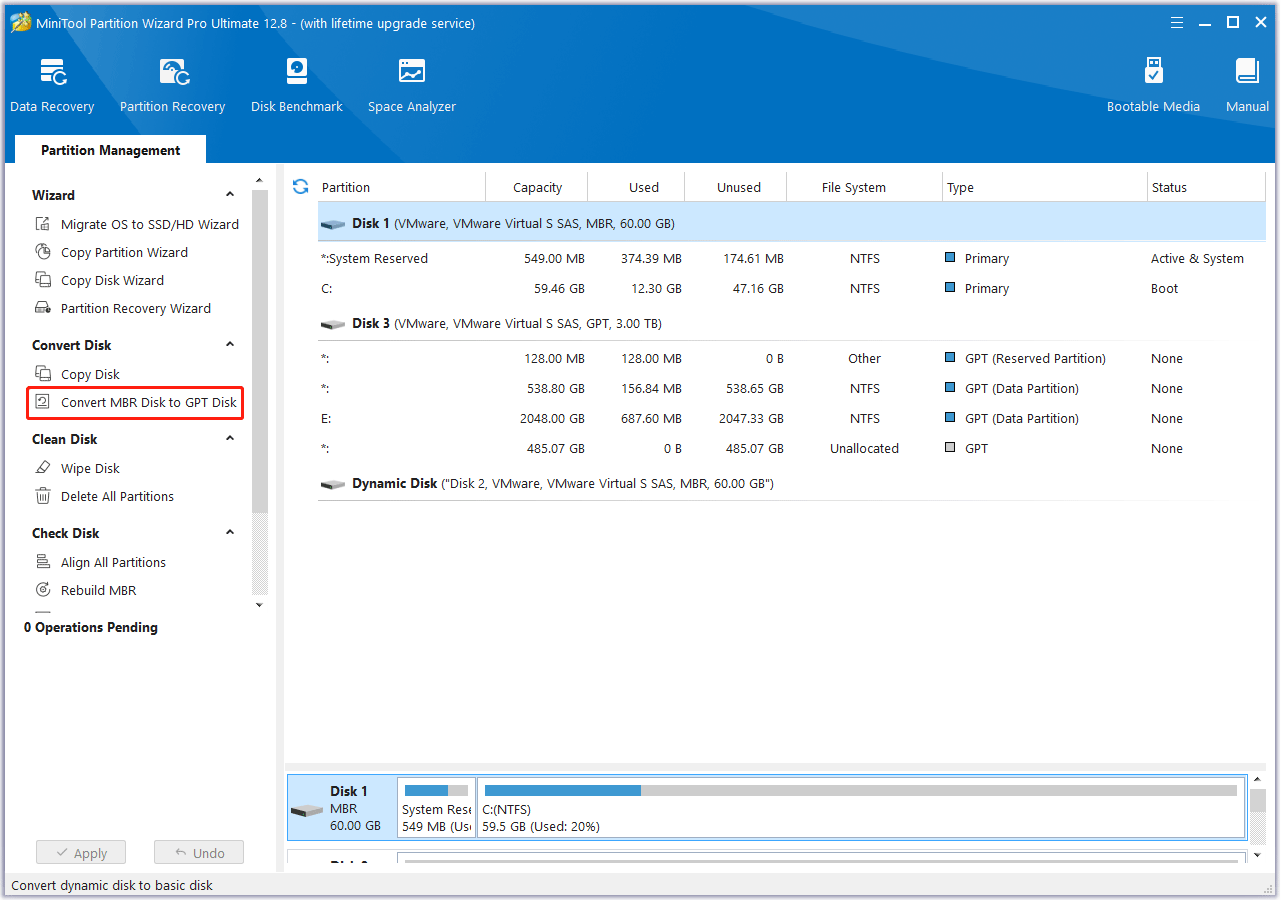
Task: Select the Disk 3 header row
Action: click(792, 324)
